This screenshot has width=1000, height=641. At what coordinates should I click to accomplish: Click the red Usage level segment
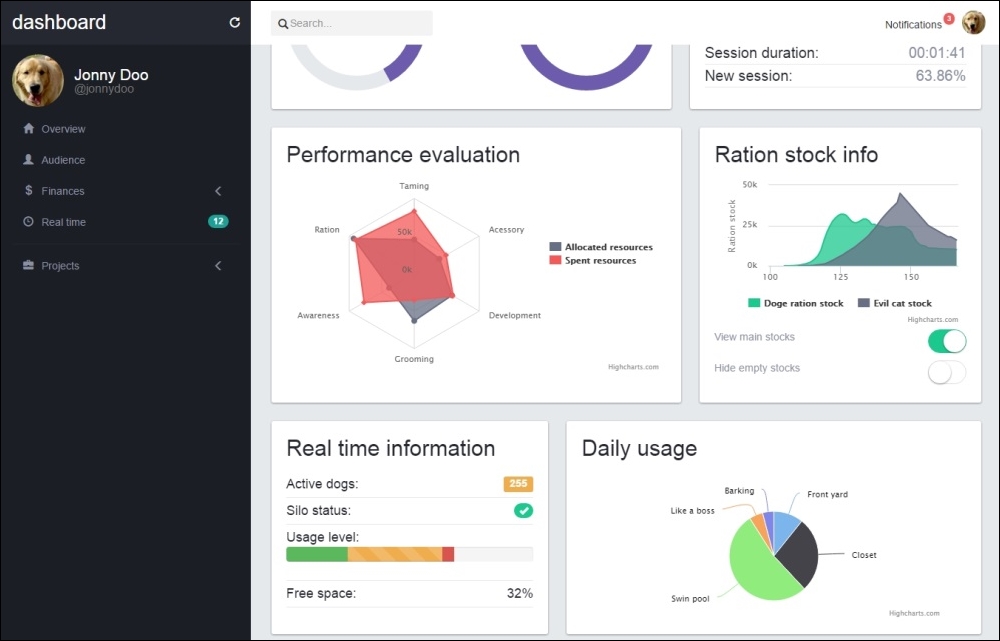tap(448, 554)
